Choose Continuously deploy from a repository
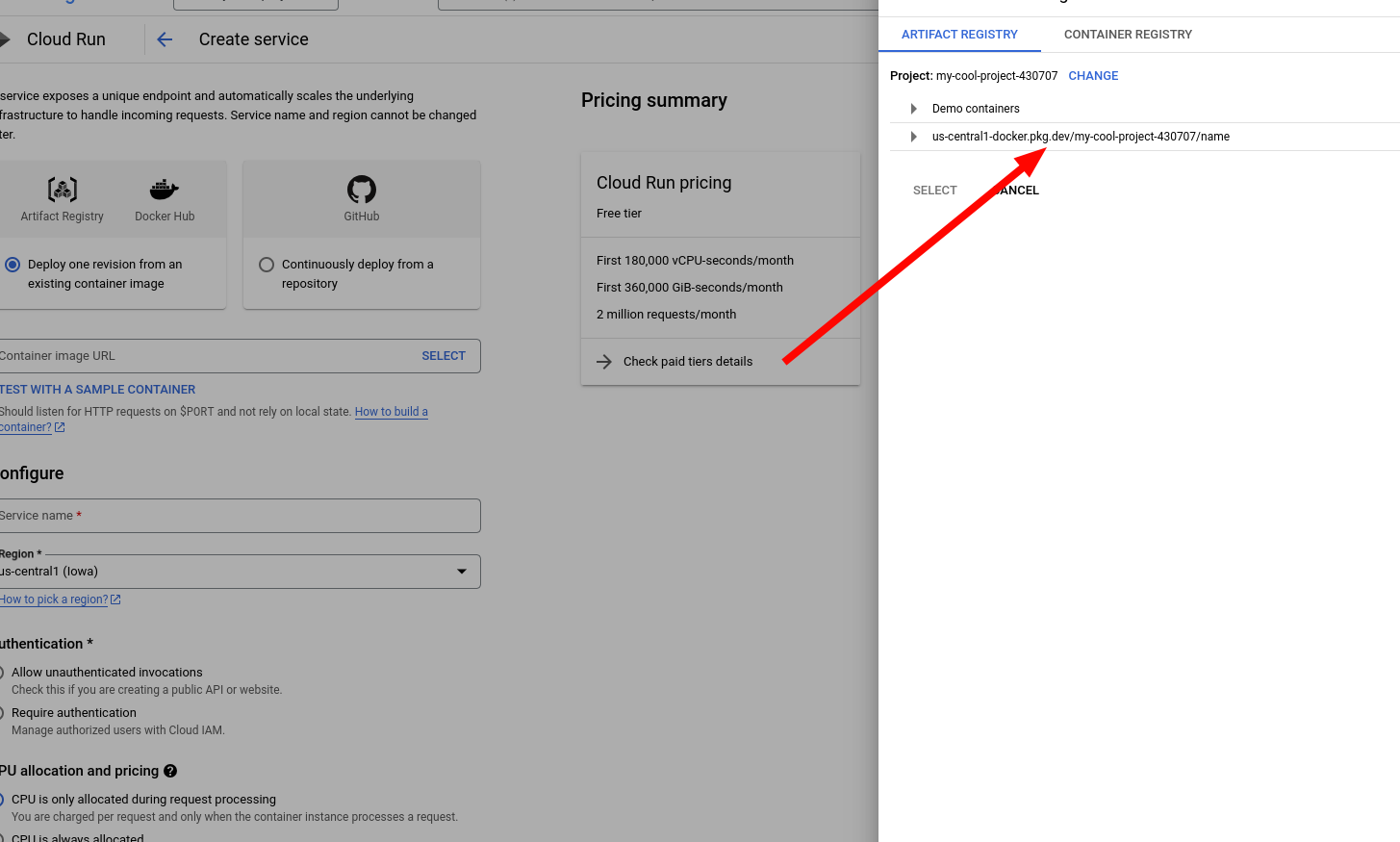Image resolution: width=1400 pixels, height=842 pixels. click(267, 265)
